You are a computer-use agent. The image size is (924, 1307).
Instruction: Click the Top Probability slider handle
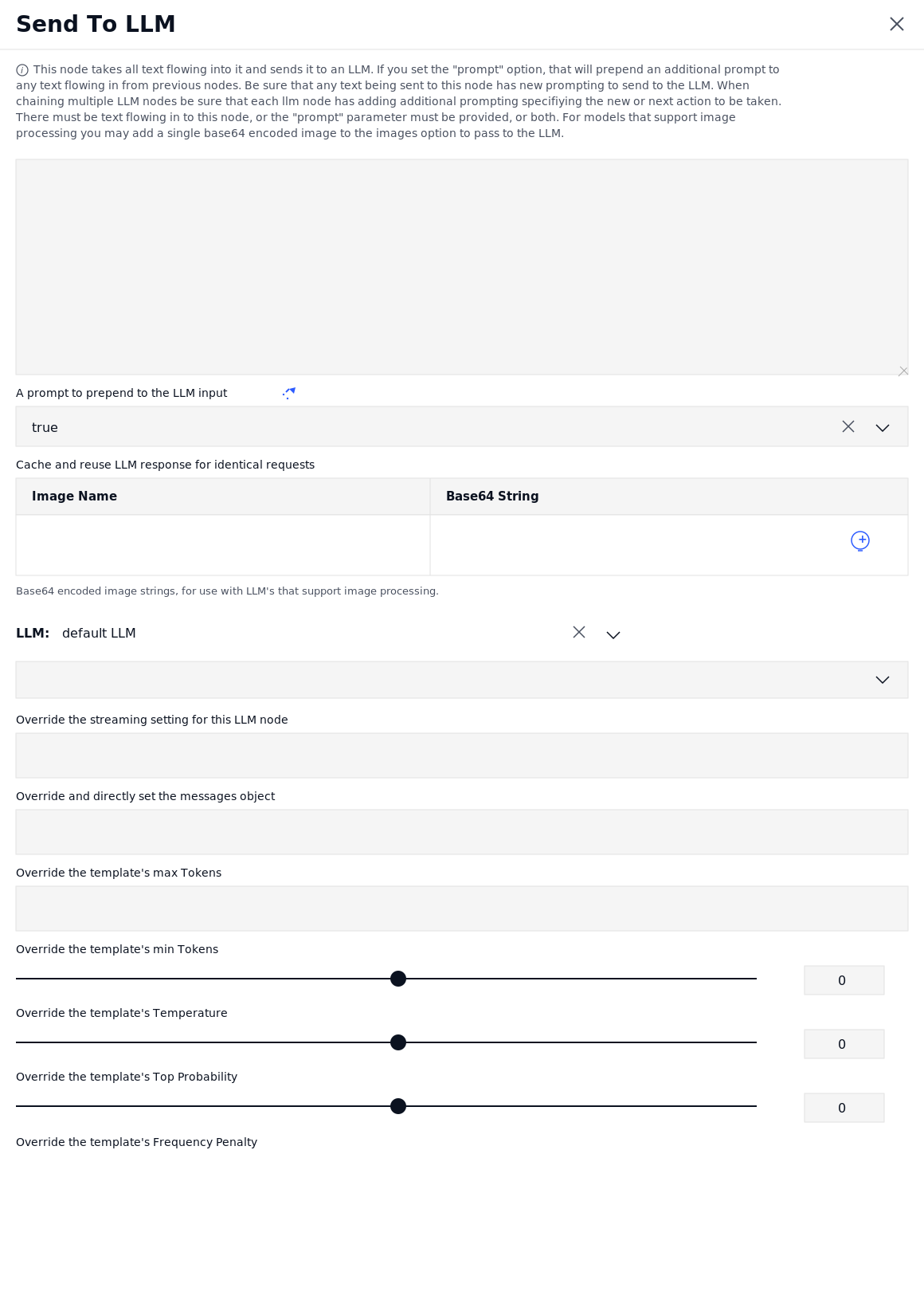click(398, 1042)
